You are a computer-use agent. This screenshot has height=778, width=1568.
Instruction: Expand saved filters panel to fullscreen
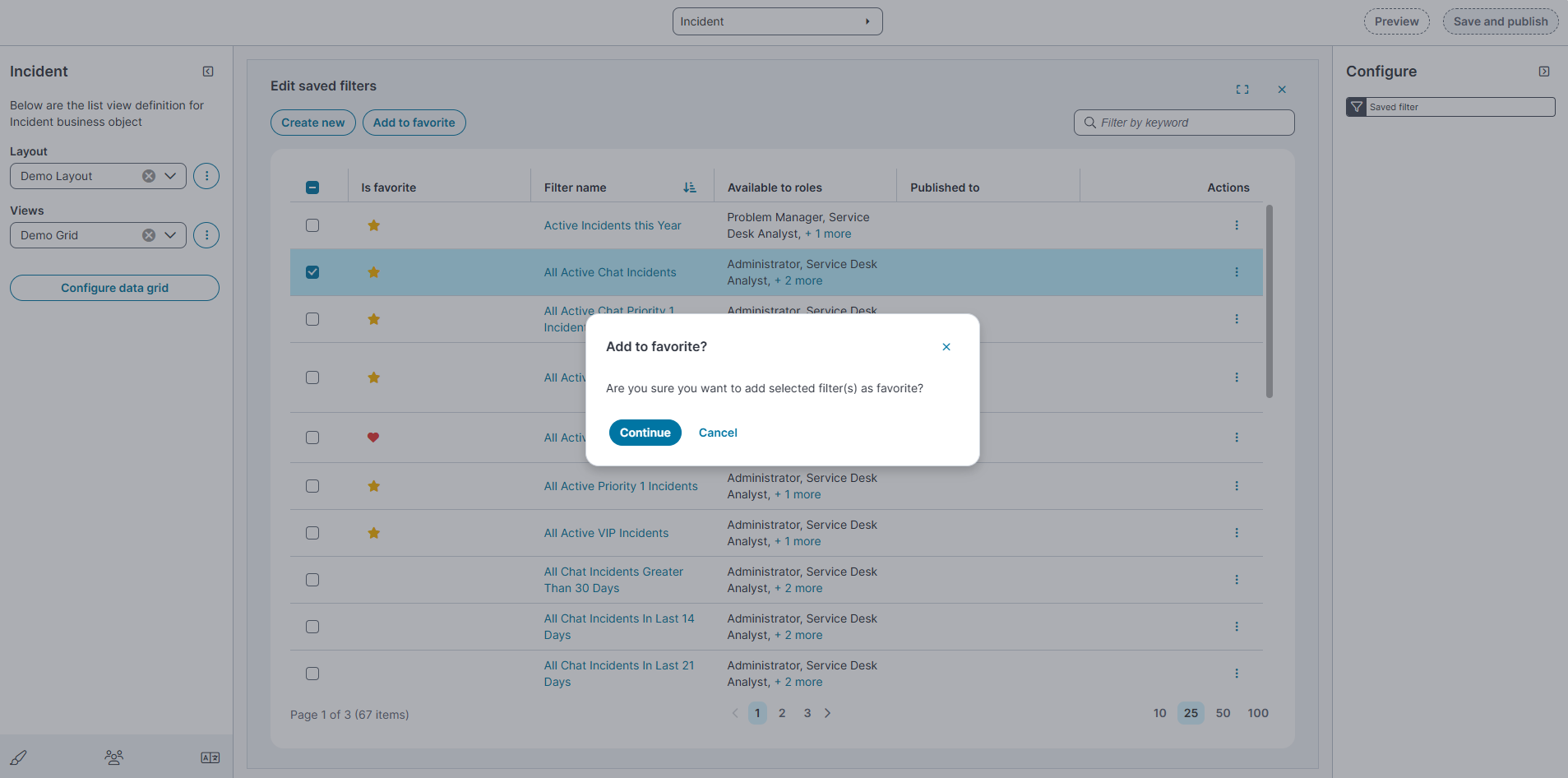coord(1242,90)
